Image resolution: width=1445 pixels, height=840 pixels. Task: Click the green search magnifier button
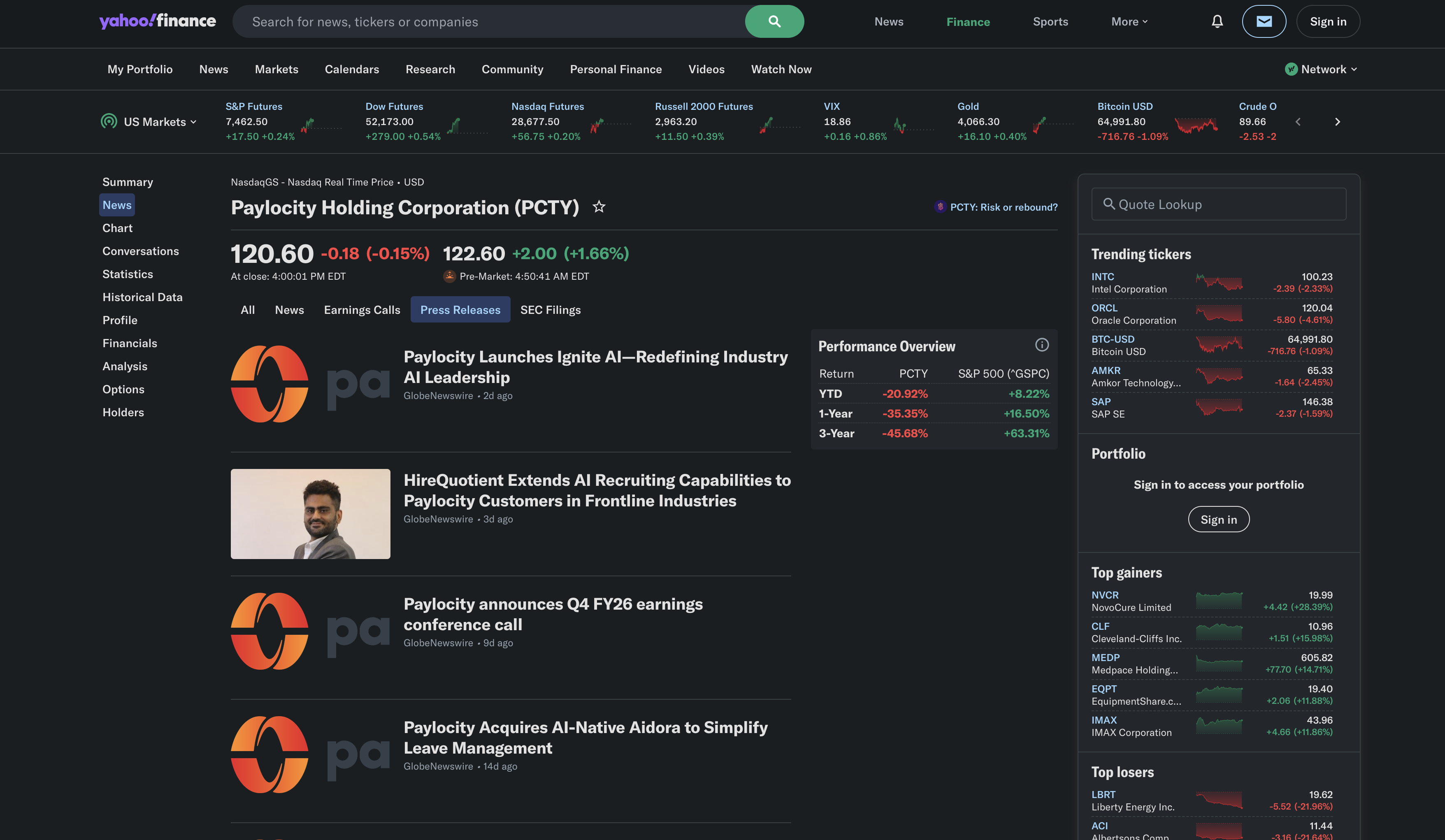774,21
